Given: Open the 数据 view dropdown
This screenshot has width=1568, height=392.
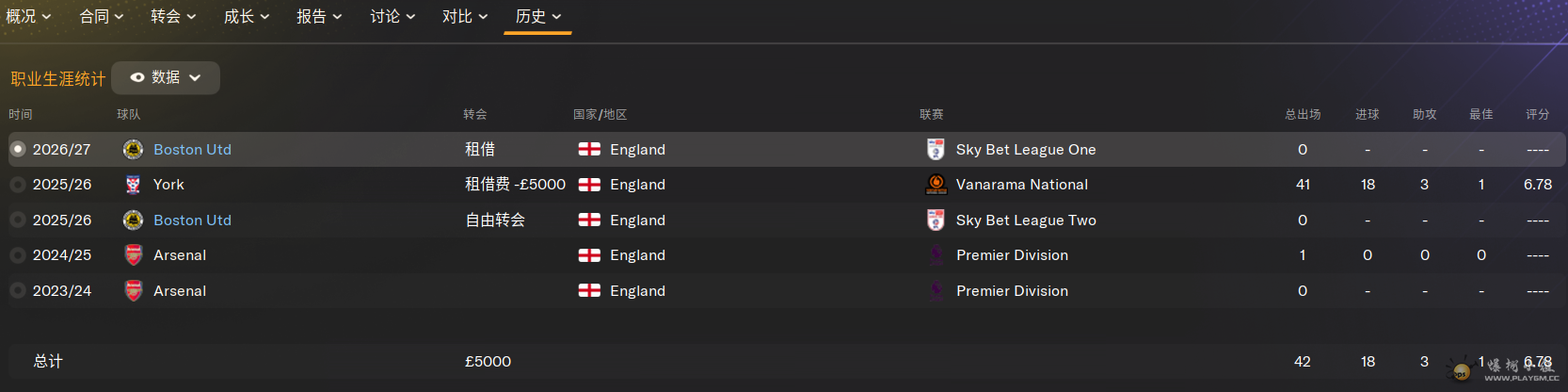Looking at the screenshot, I should (x=166, y=78).
